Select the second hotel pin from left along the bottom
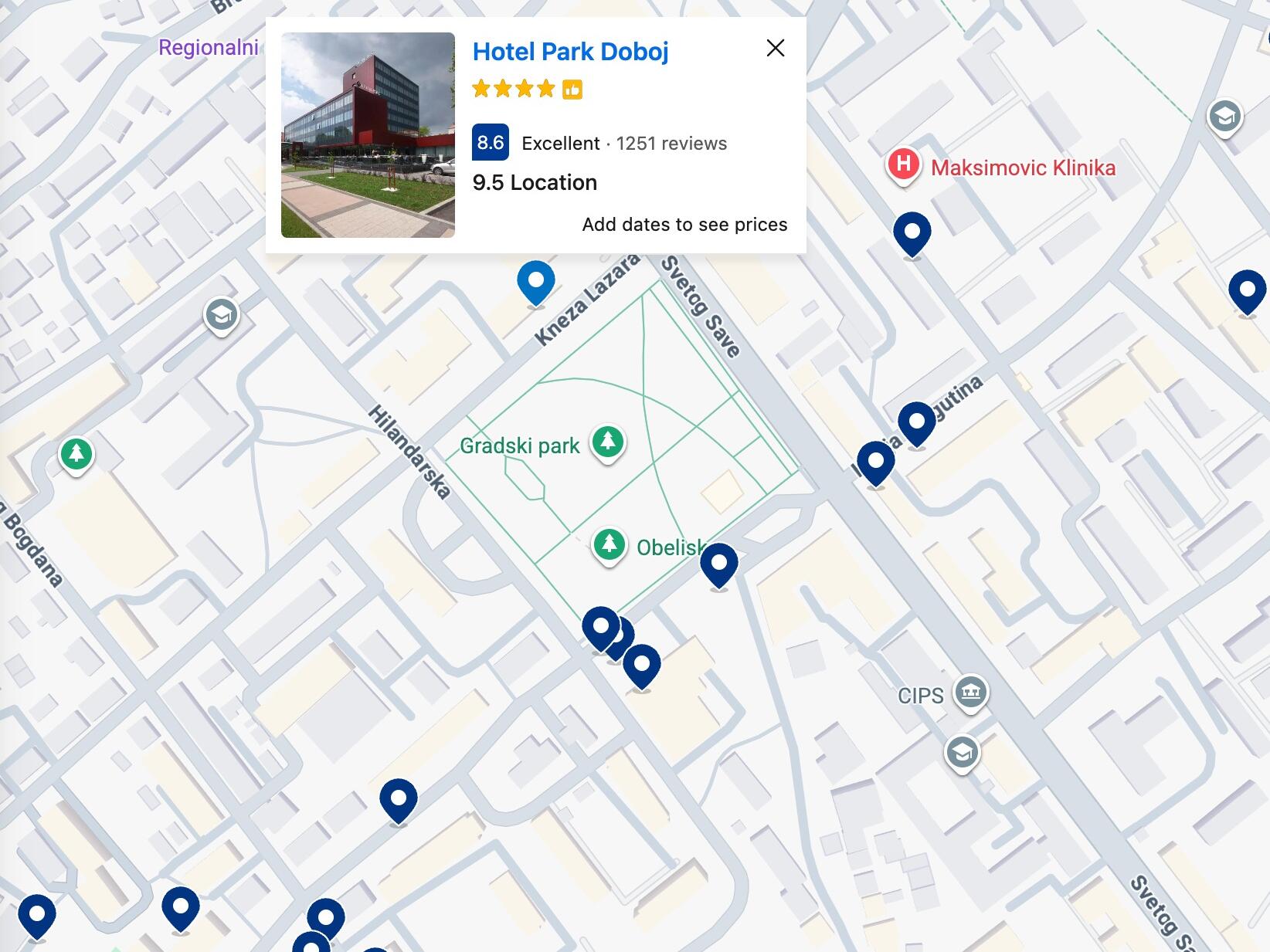 coord(181,909)
